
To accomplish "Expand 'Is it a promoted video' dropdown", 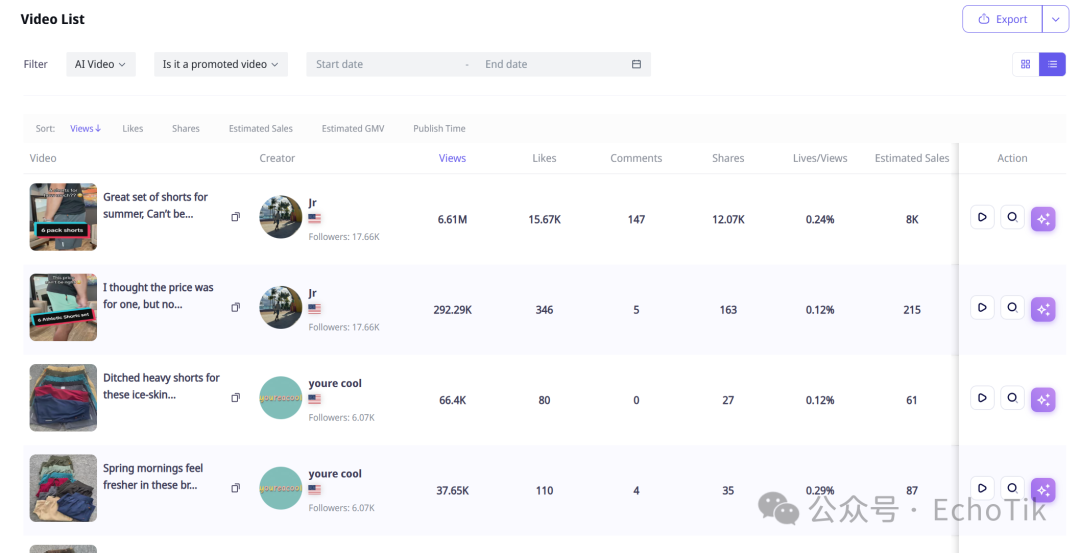I will [x=221, y=64].
